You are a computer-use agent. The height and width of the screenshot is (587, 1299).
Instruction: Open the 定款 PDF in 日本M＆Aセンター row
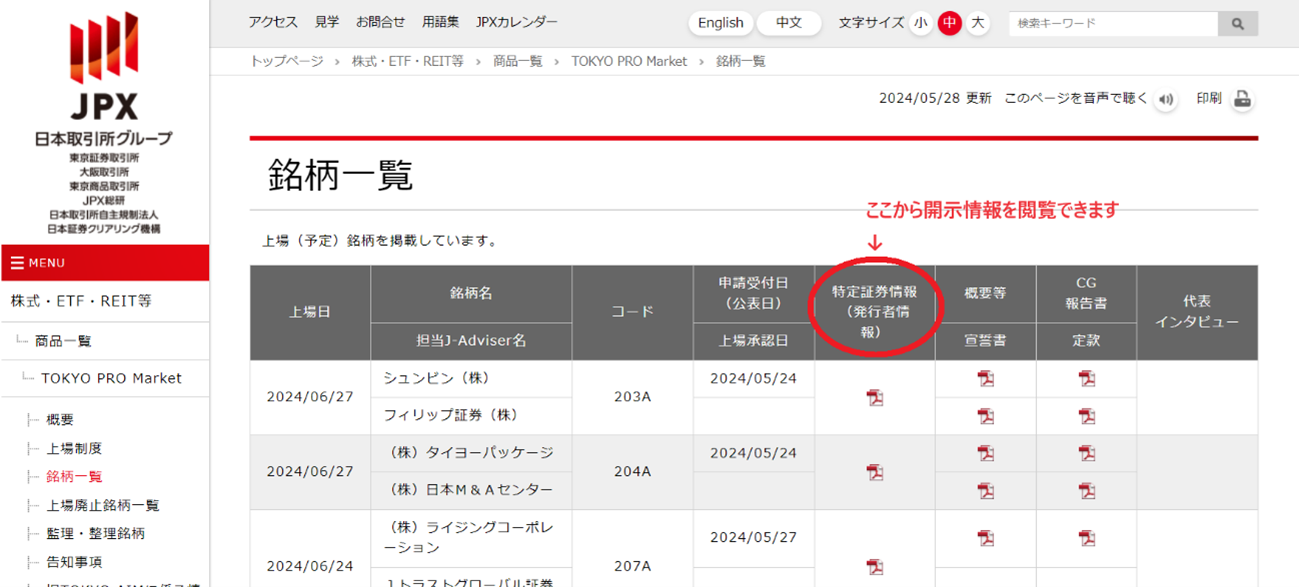click(x=1087, y=491)
